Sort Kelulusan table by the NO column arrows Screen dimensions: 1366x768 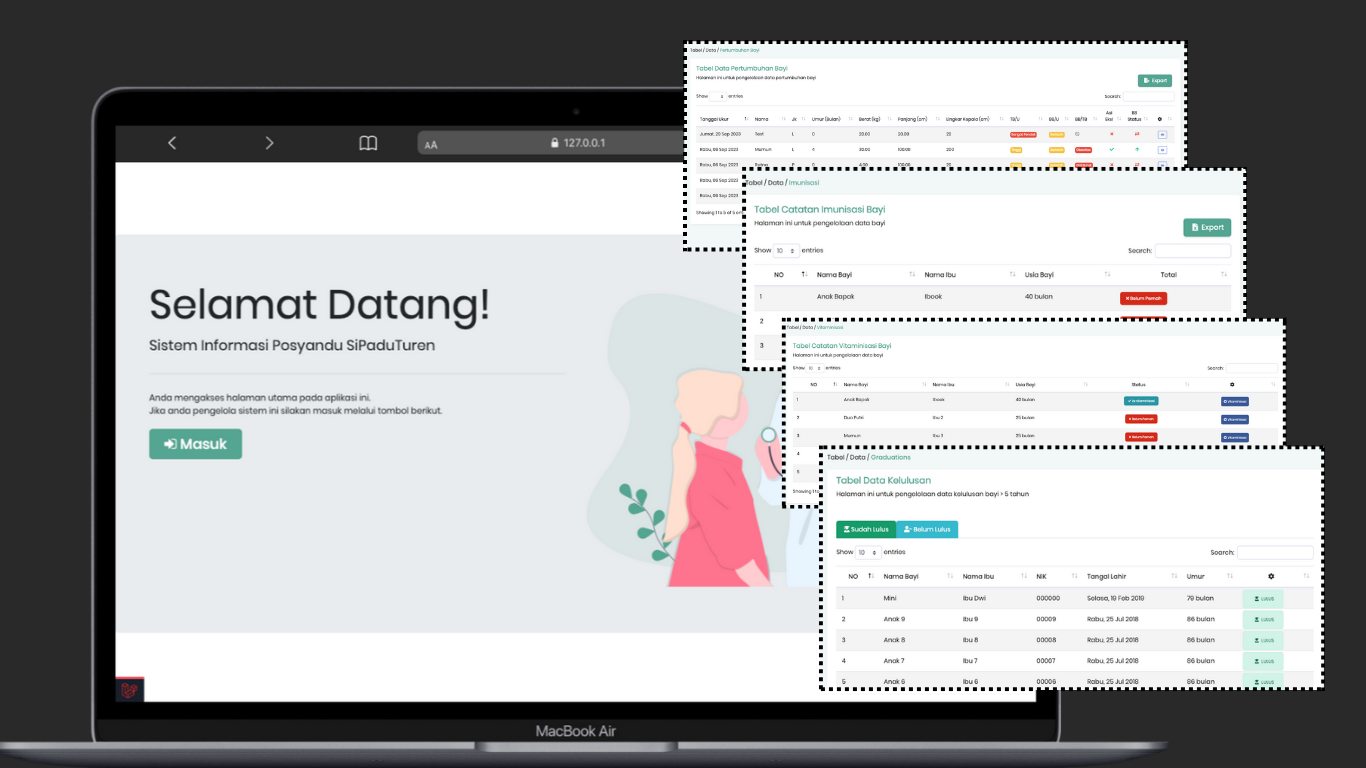[871, 576]
